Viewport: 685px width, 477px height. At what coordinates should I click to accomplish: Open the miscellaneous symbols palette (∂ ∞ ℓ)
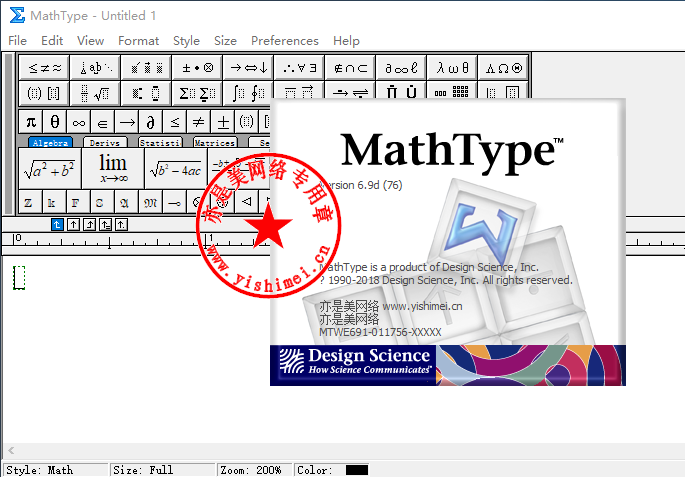(x=401, y=68)
